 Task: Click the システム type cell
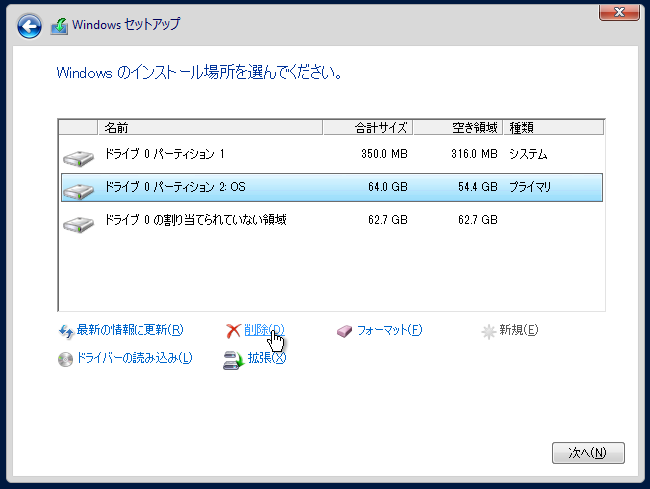coord(528,154)
